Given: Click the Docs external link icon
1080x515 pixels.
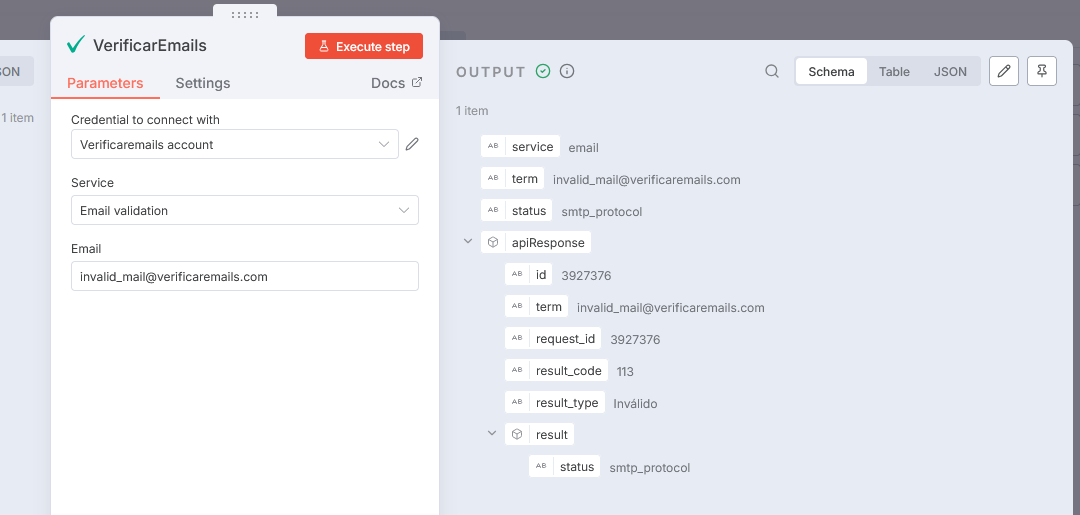Looking at the screenshot, I should (x=417, y=83).
